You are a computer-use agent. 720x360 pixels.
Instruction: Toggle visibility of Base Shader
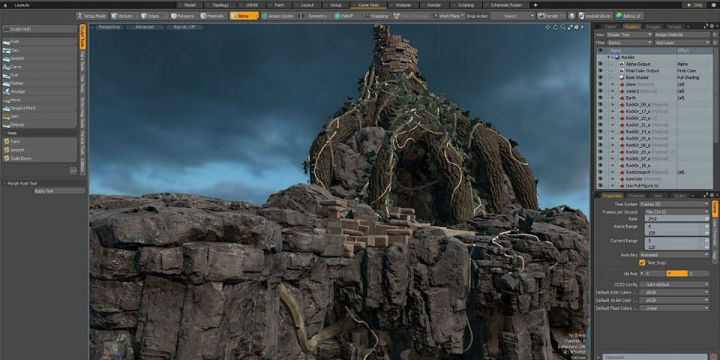(600, 78)
